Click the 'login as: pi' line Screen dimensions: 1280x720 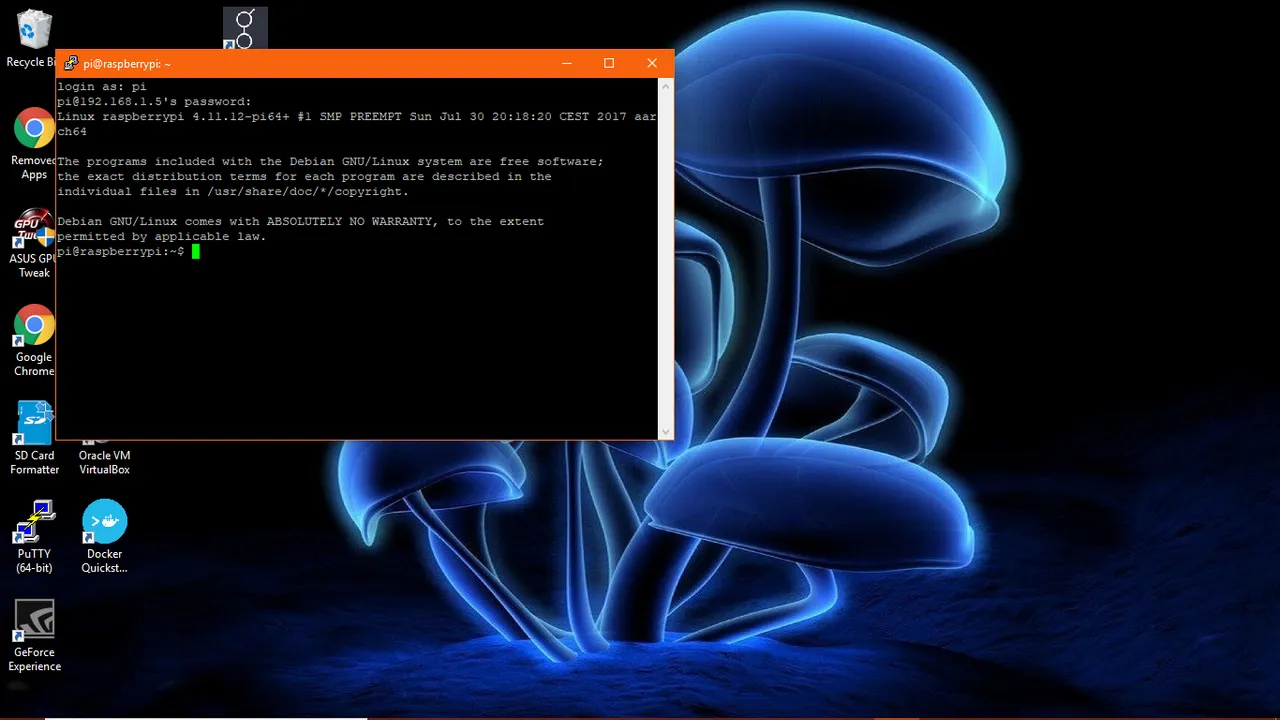click(x=102, y=87)
